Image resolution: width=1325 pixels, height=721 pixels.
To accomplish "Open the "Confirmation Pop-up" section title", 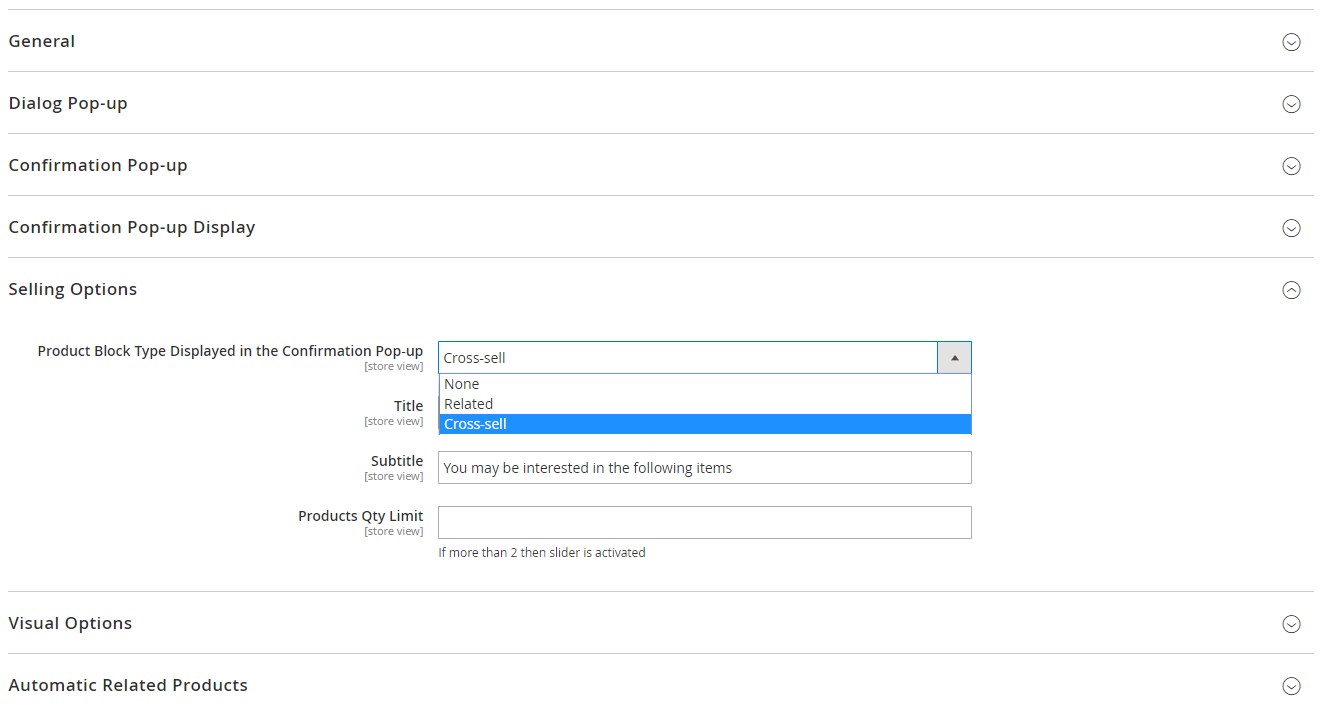I will tap(98, 166).
